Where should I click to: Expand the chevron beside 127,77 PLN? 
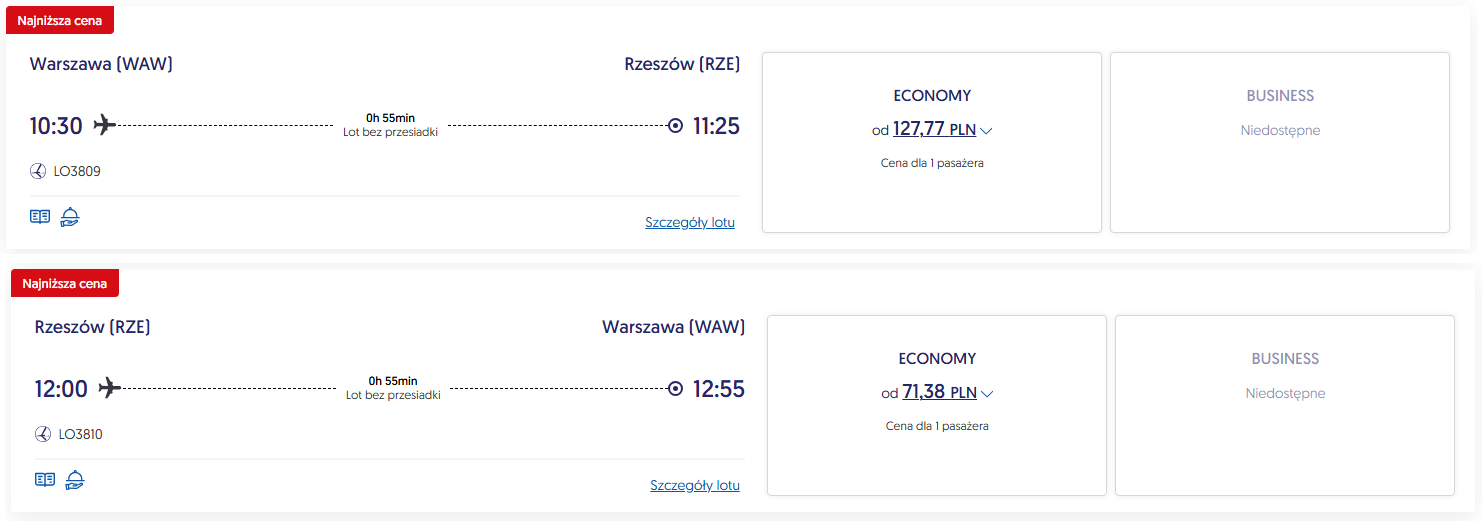pyautogui.click(x=986, y=131)
